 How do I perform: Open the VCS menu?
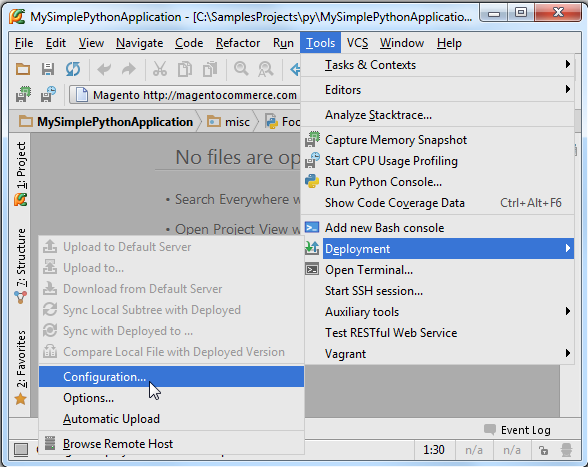pos(357,43)
